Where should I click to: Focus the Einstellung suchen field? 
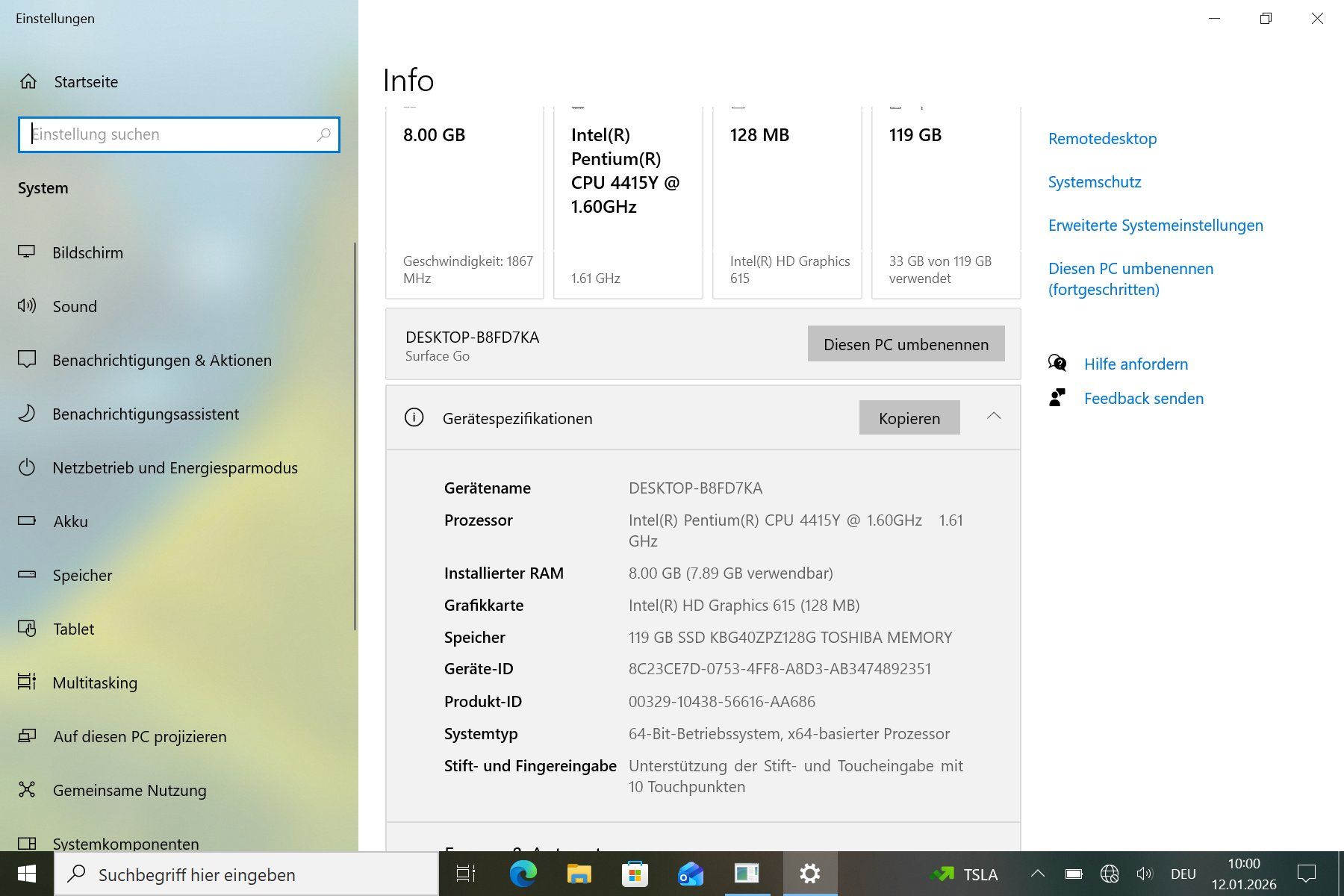[x=179, y=134]
